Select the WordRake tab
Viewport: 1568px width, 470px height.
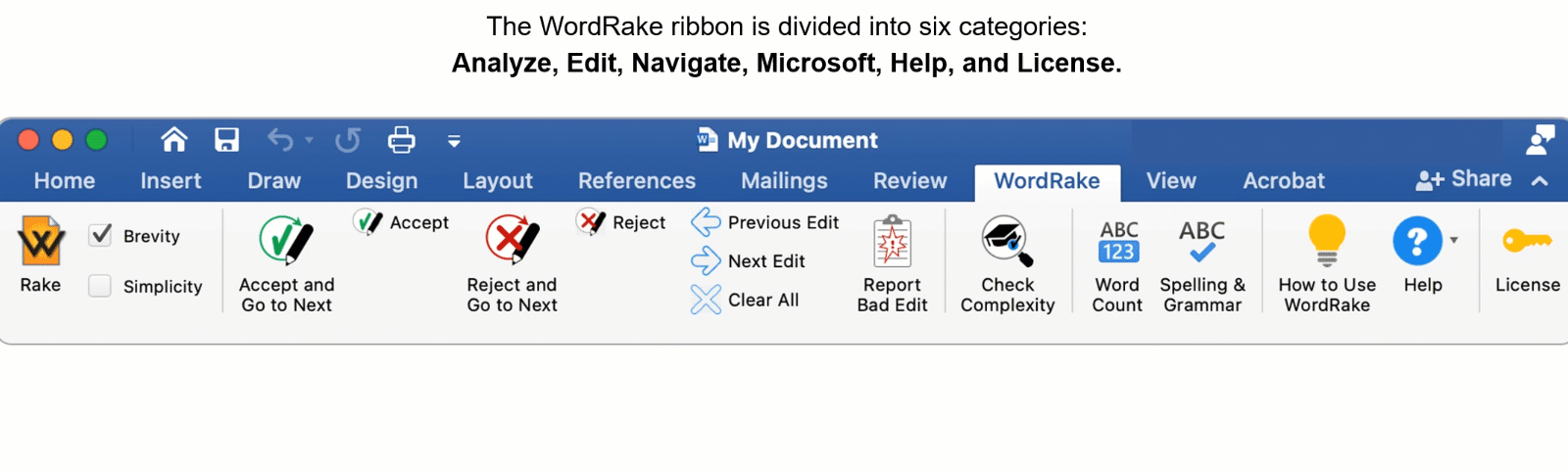click(x=1047, y=182)
